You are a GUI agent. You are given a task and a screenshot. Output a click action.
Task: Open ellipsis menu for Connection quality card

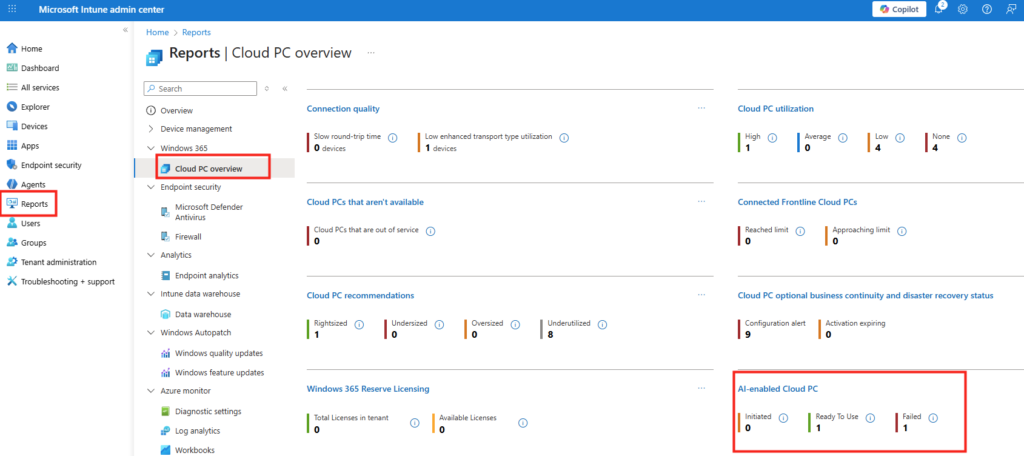tap(701, 108)
